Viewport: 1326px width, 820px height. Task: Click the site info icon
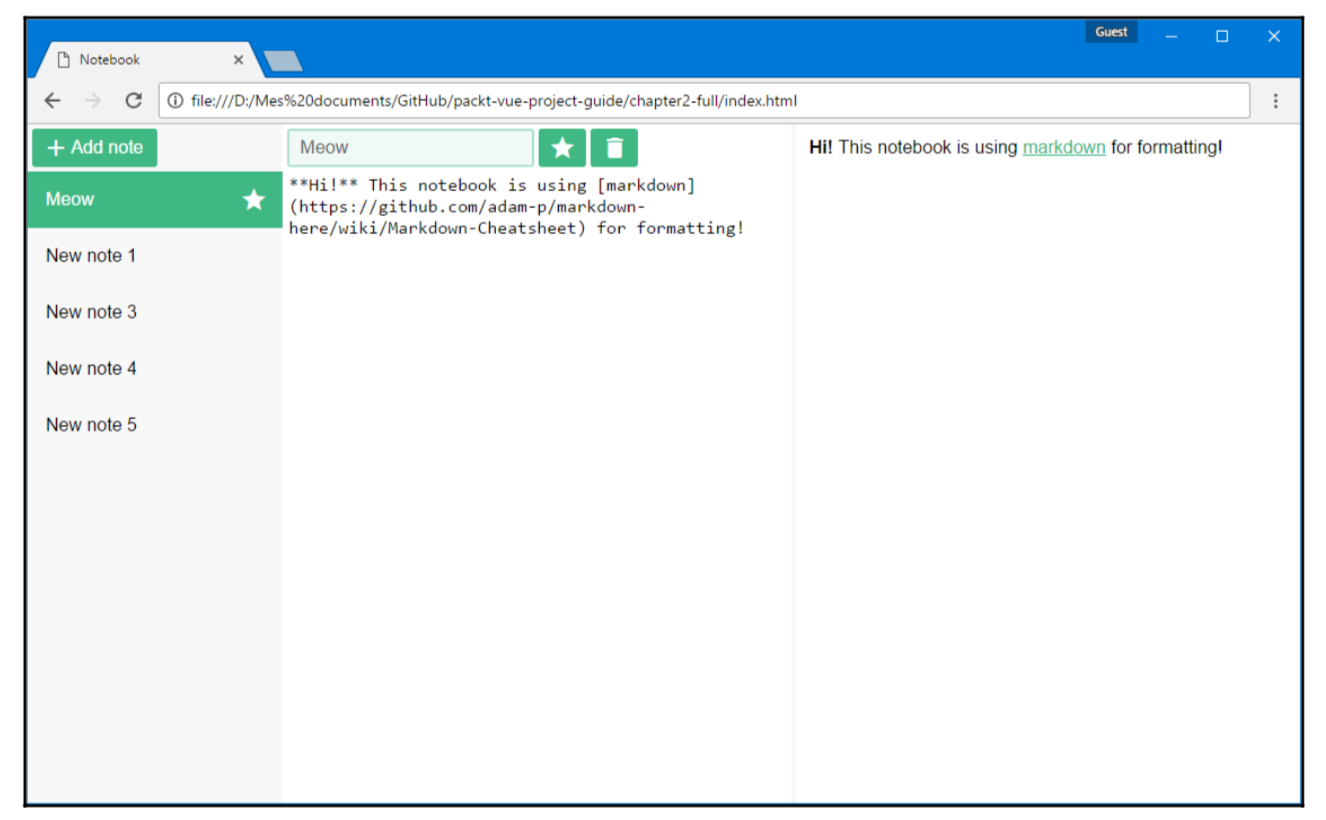[x=175, y=101]
